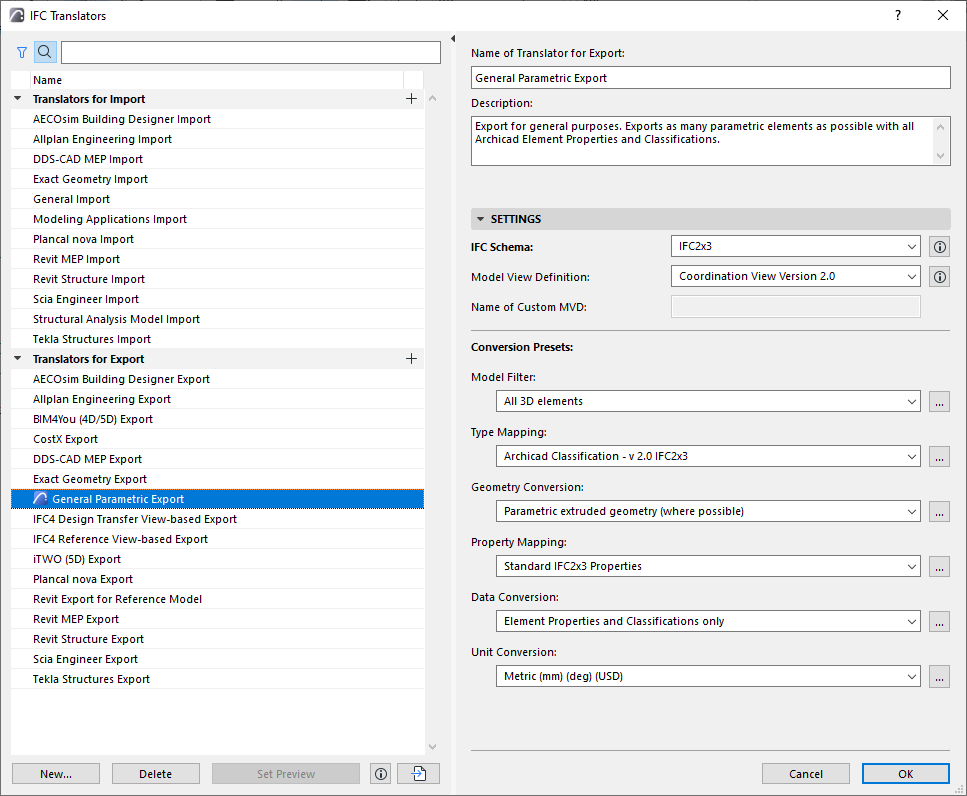
Task: Open info for IFC Schema
Action: click(939, 247)
